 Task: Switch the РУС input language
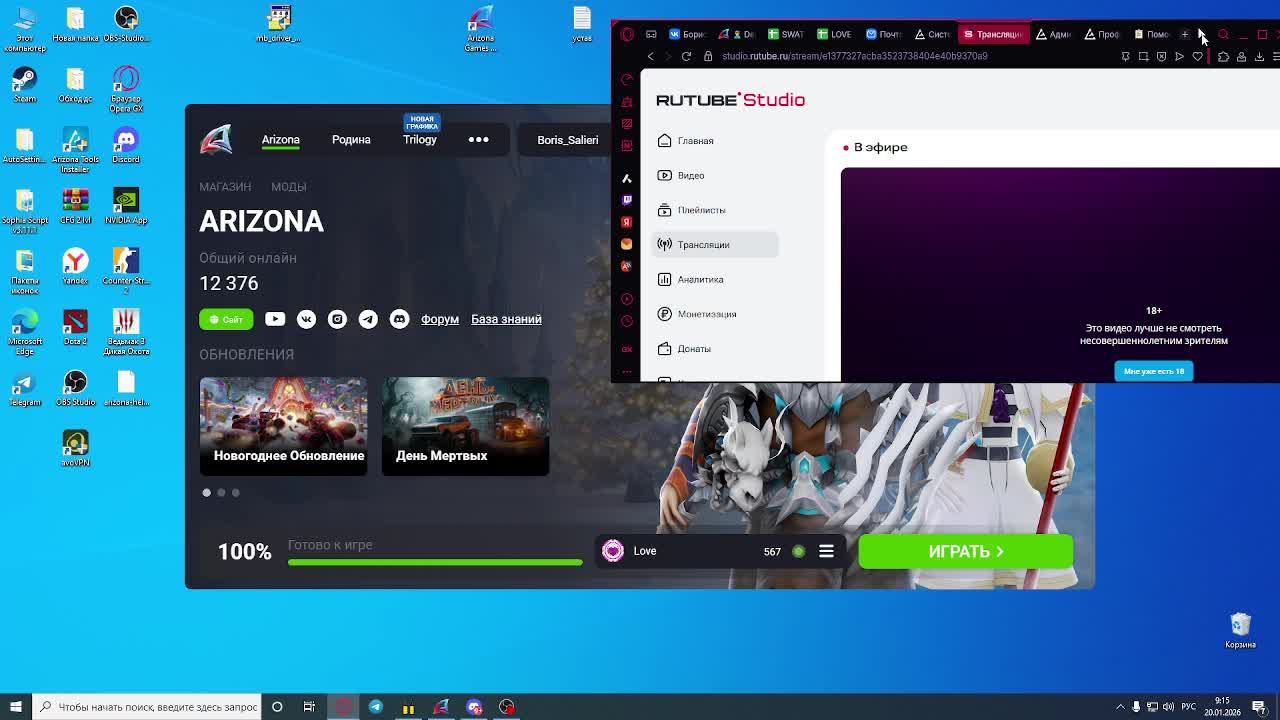click(1188, 707)
